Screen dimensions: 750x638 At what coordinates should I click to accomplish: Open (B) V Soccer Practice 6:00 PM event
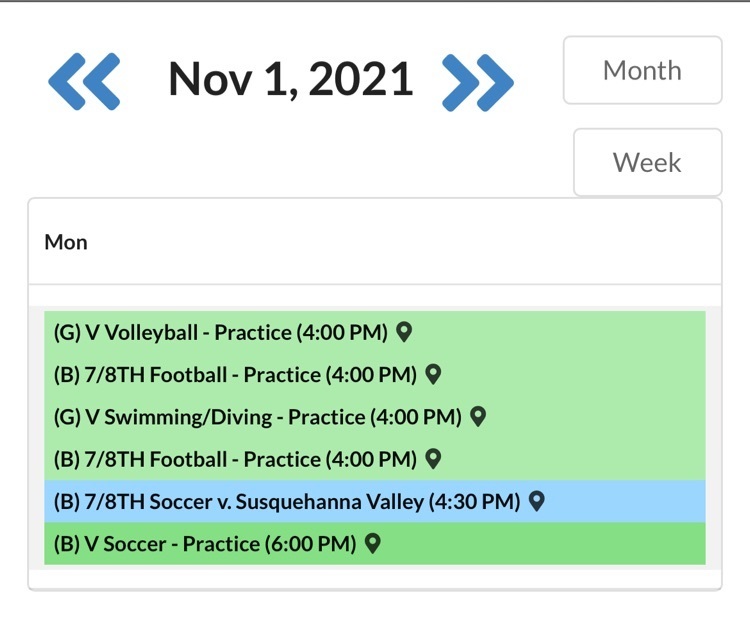pos(205,544)
